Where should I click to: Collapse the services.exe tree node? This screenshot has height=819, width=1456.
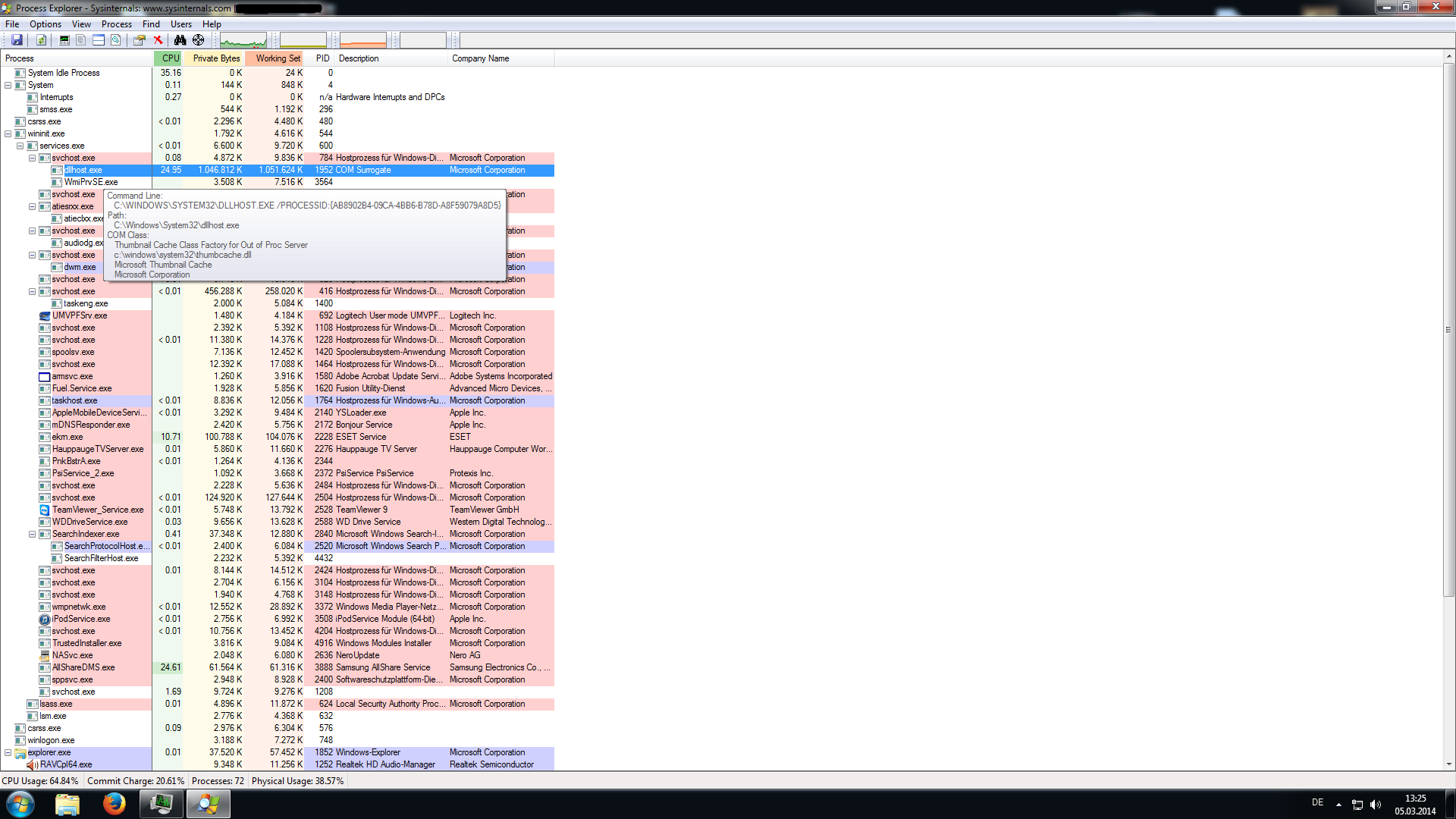point(20,146)
